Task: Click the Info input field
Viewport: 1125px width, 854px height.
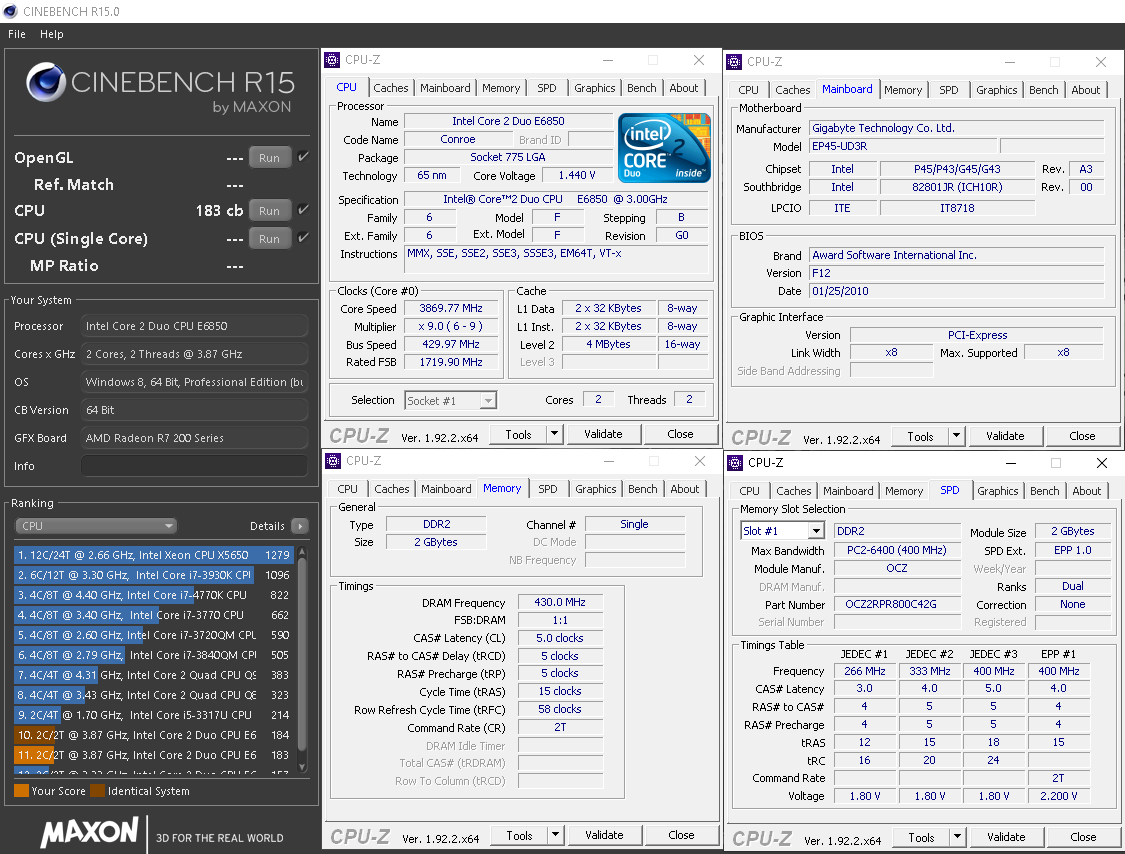Action: coord(194,466)
